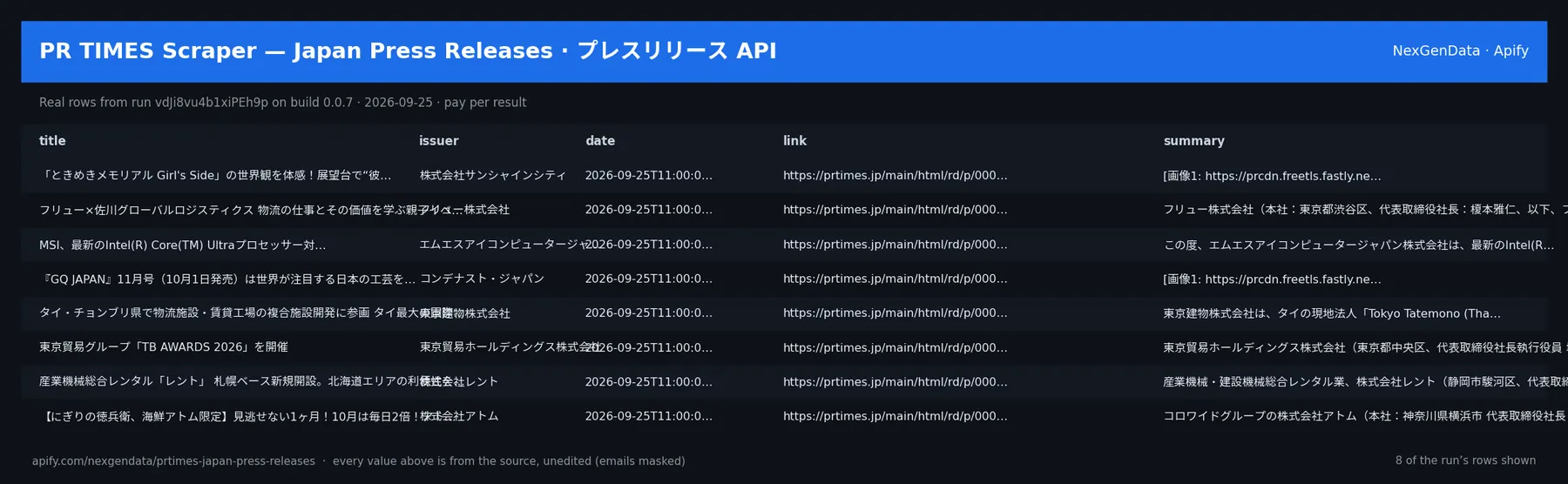
Task: Select the issuer 株式会社アトム
Action: coord(459,416)
